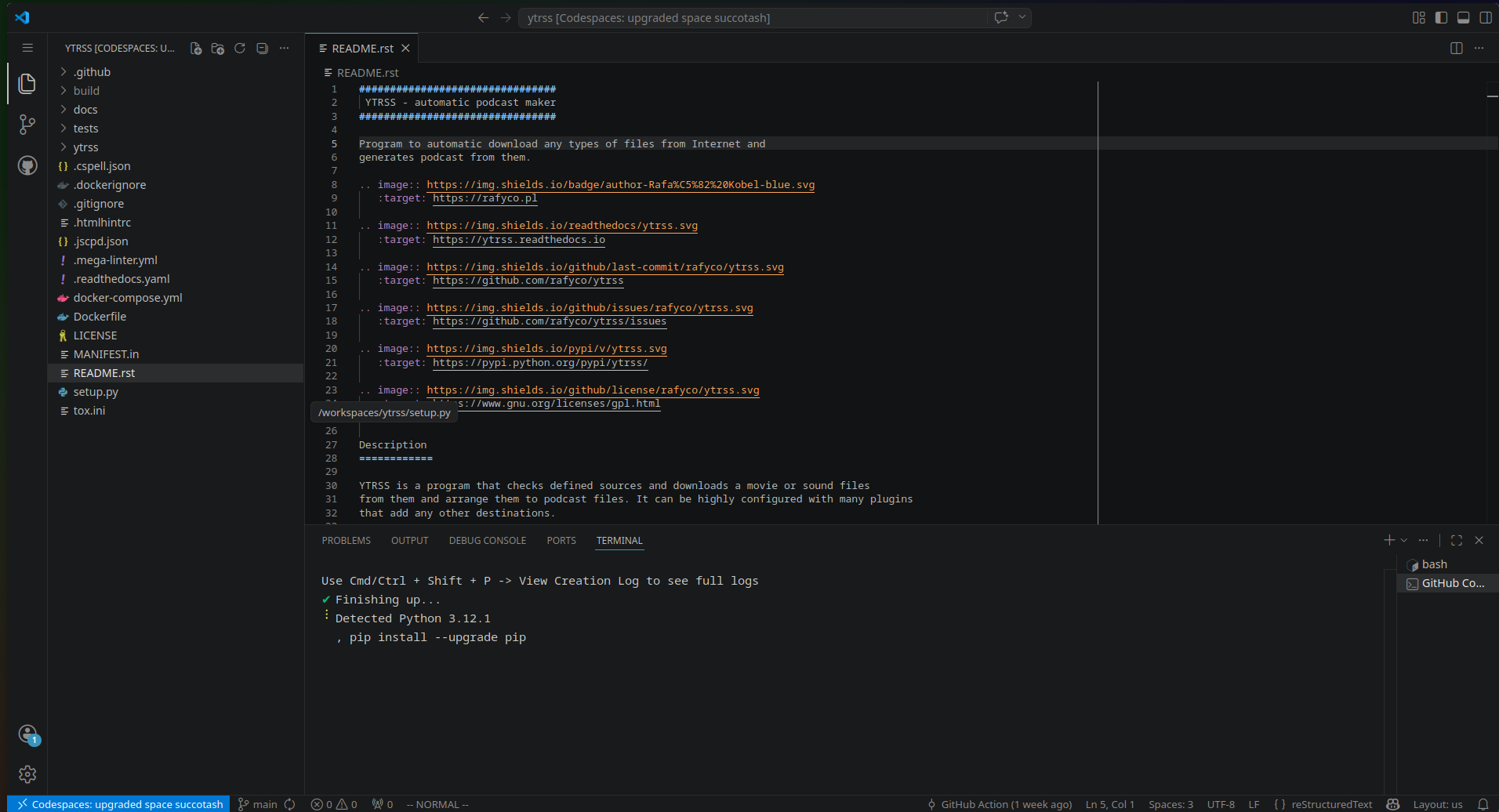The height and width of the screenshot is (812, 1499).
Task: Expand the .github folder
Action: 92,72
